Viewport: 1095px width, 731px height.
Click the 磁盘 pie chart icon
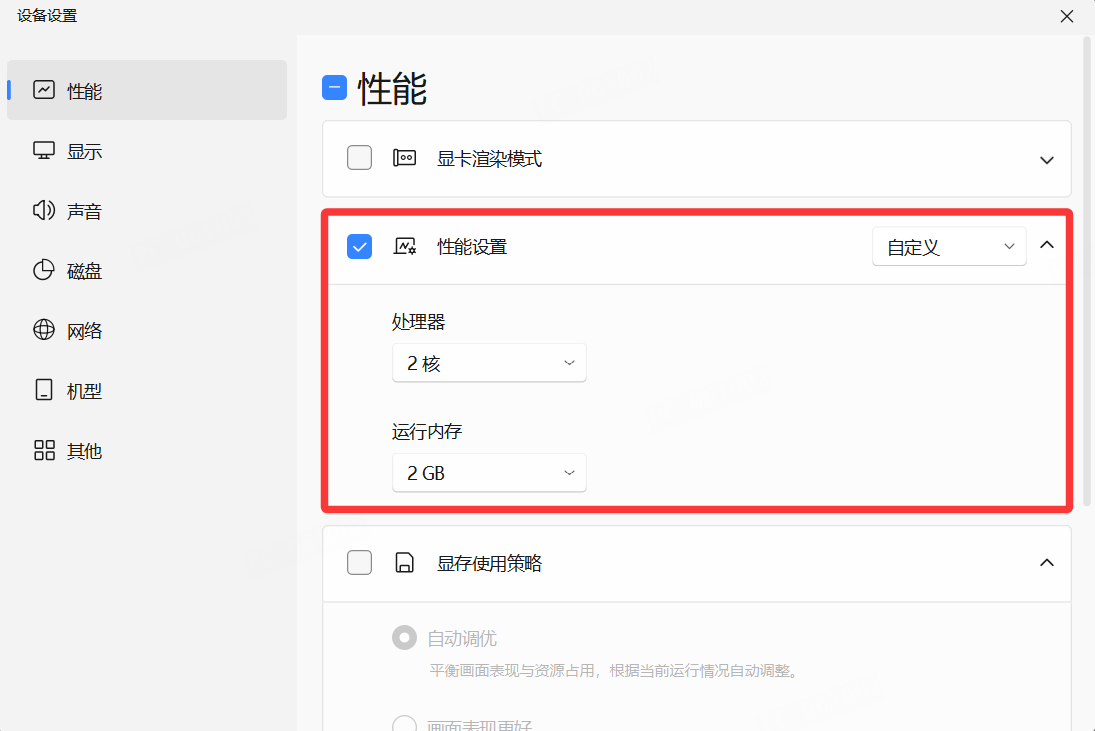tap(44, 270)
